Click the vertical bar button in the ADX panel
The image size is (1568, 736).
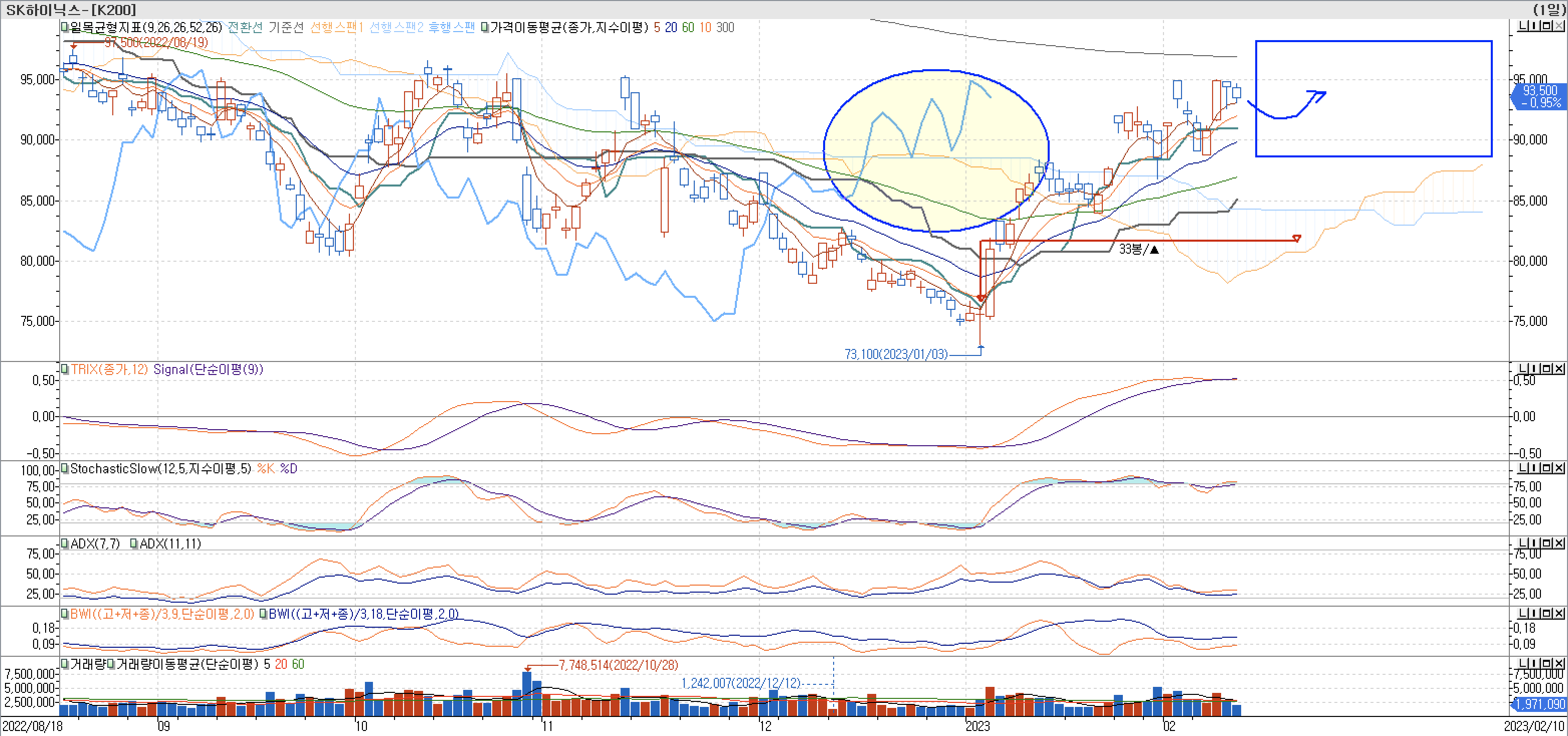[1535, 543]
